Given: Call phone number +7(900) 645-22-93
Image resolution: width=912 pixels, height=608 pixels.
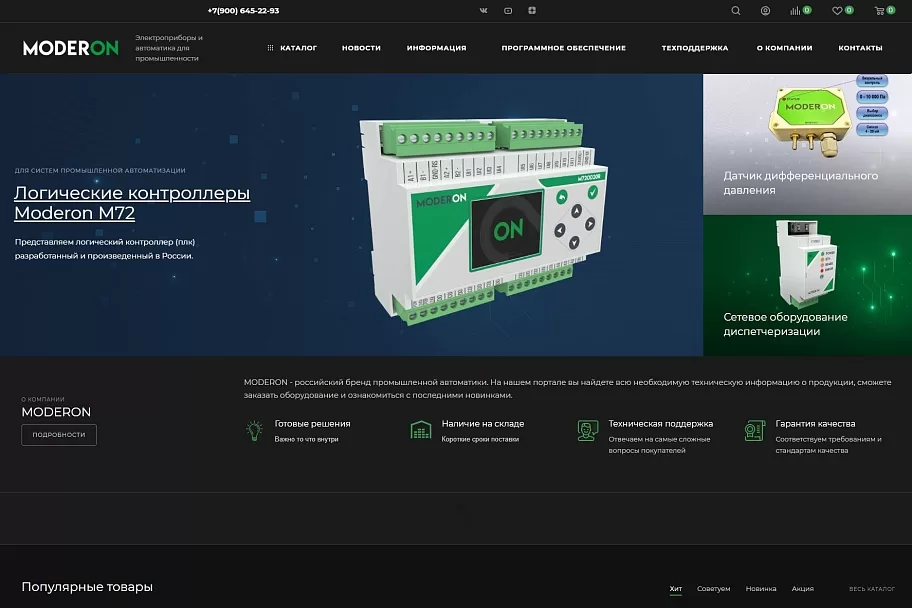Looking at the screenshot, I should pyautogui.click(x=243, y=10).
